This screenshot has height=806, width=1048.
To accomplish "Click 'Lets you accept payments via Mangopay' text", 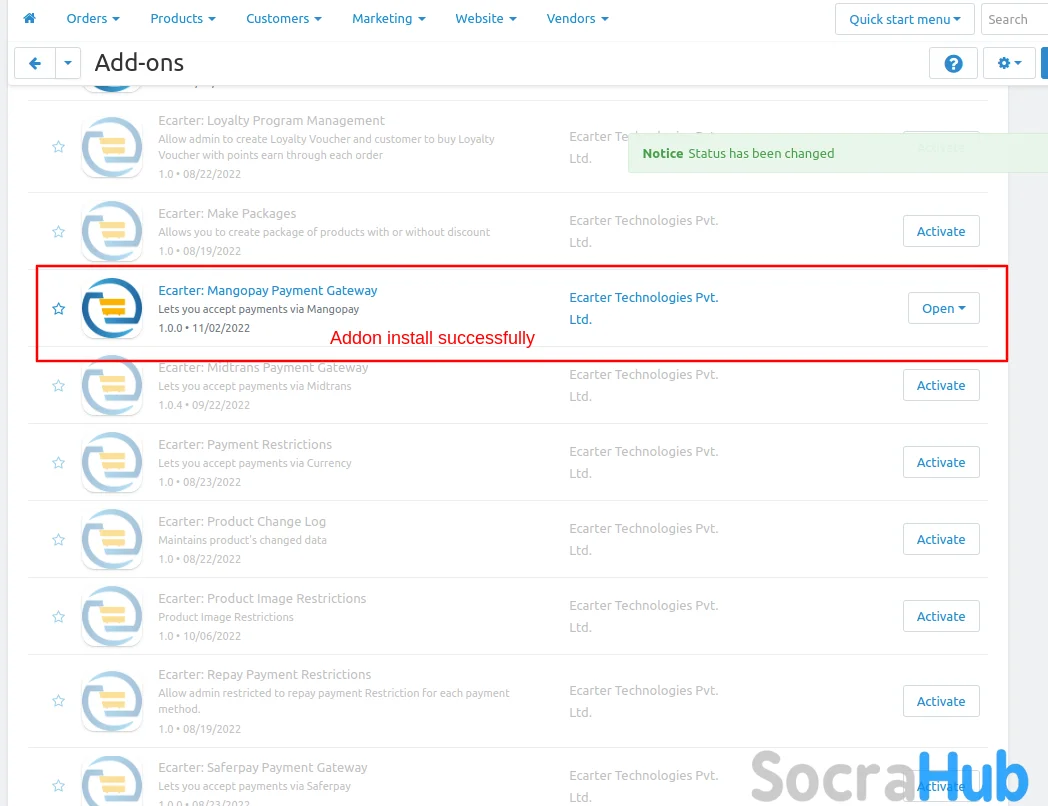I will 258,309.
